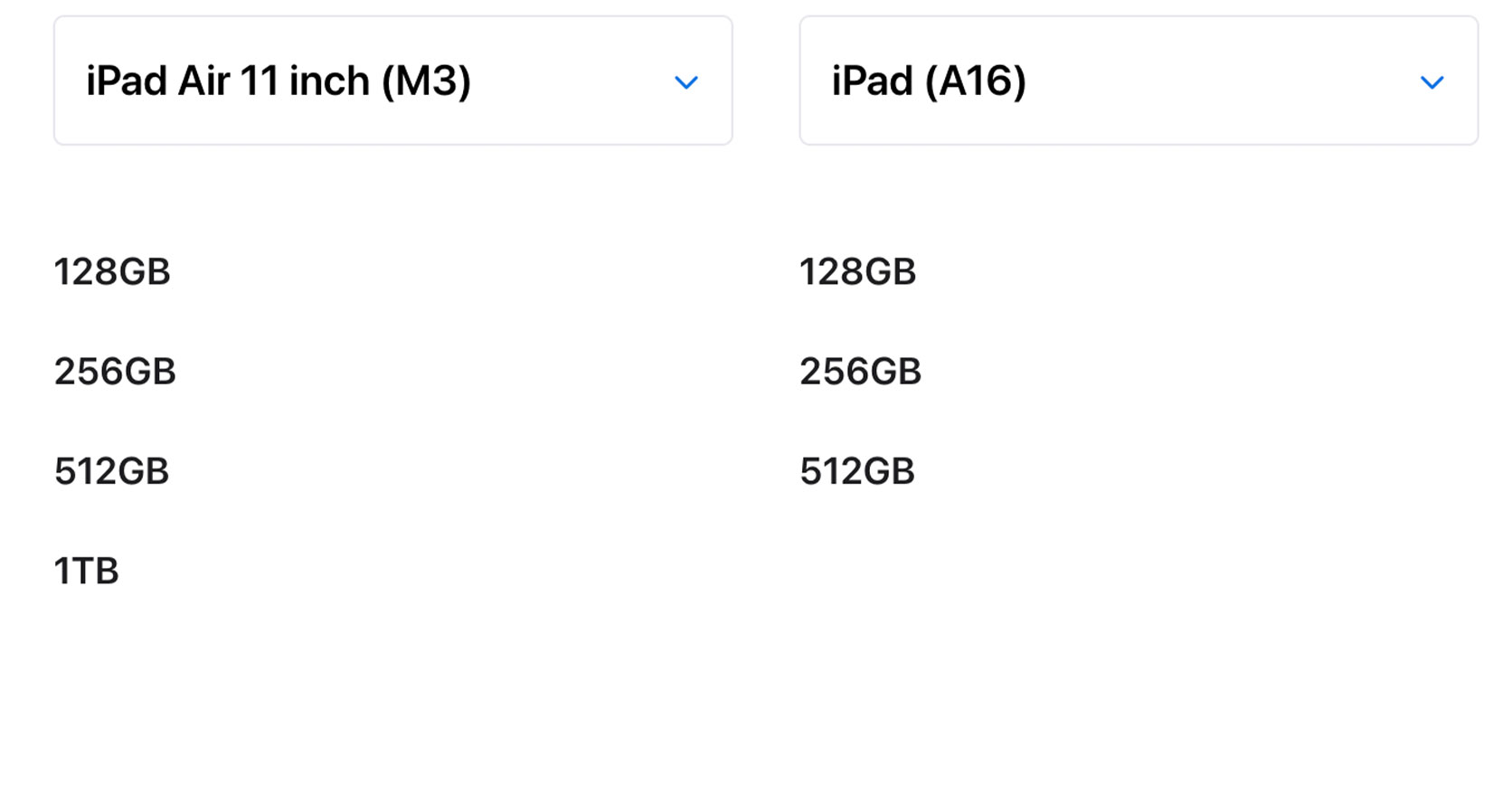The width and height of the screenshot is (1512, 795).
Task: Select 128GB under iPad Air 11 inch
Action: click(112, 271)
